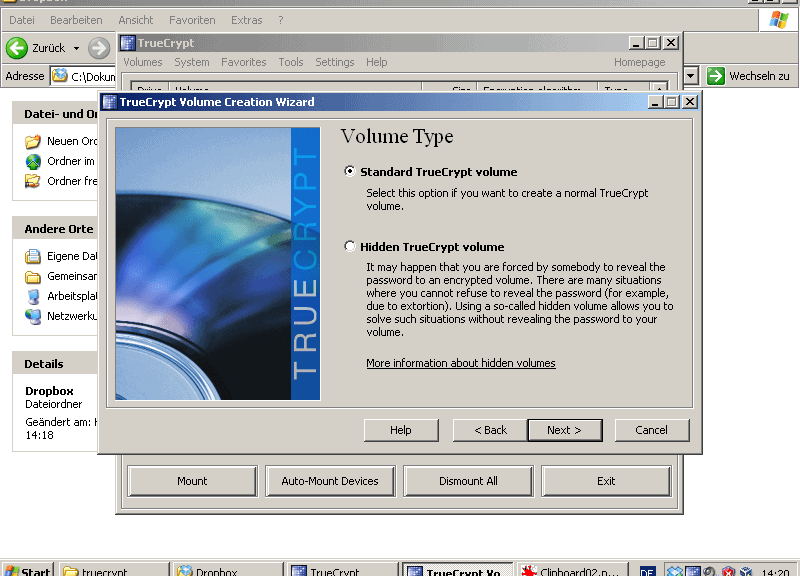Open TrueCrypt's Help menu
This screenshot has height=576, width=800.
pos(377,62)
